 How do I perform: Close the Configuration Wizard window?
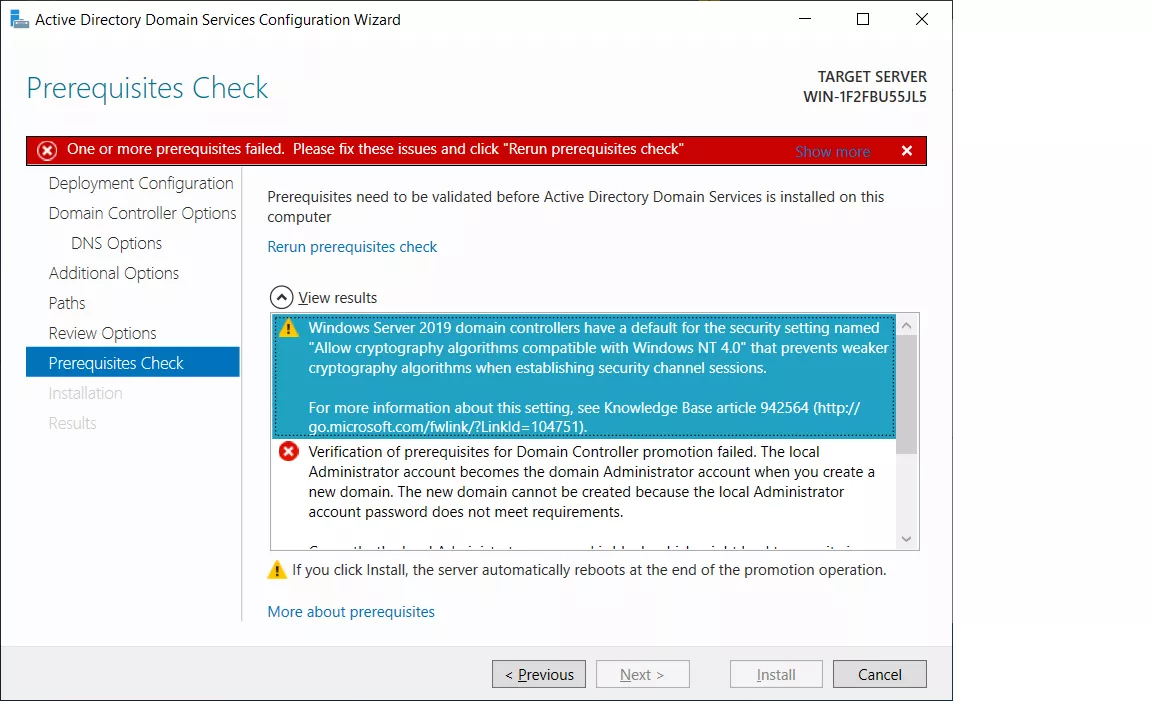922,19
